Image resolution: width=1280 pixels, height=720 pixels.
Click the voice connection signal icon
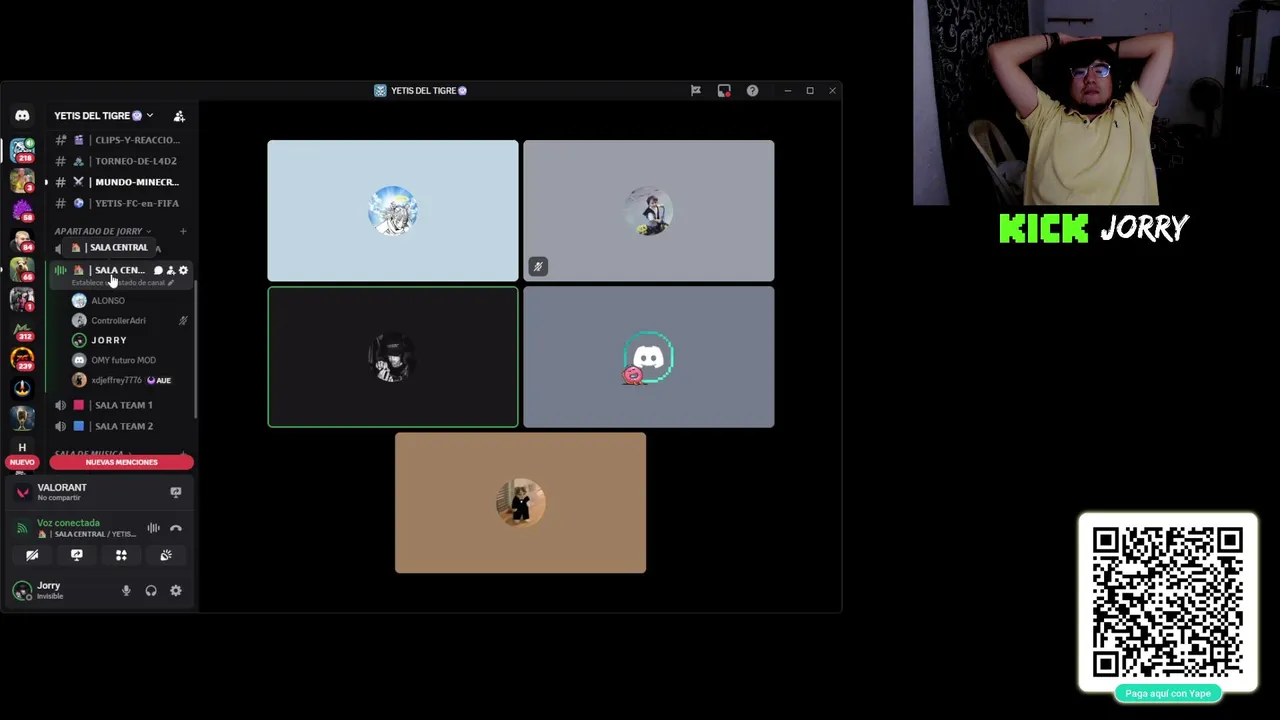coord(22,528)
